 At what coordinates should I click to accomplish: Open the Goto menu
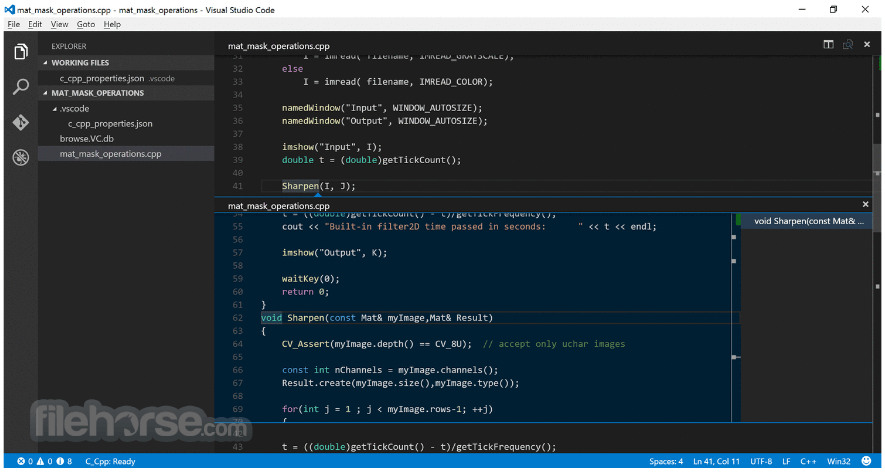[86, 24]
